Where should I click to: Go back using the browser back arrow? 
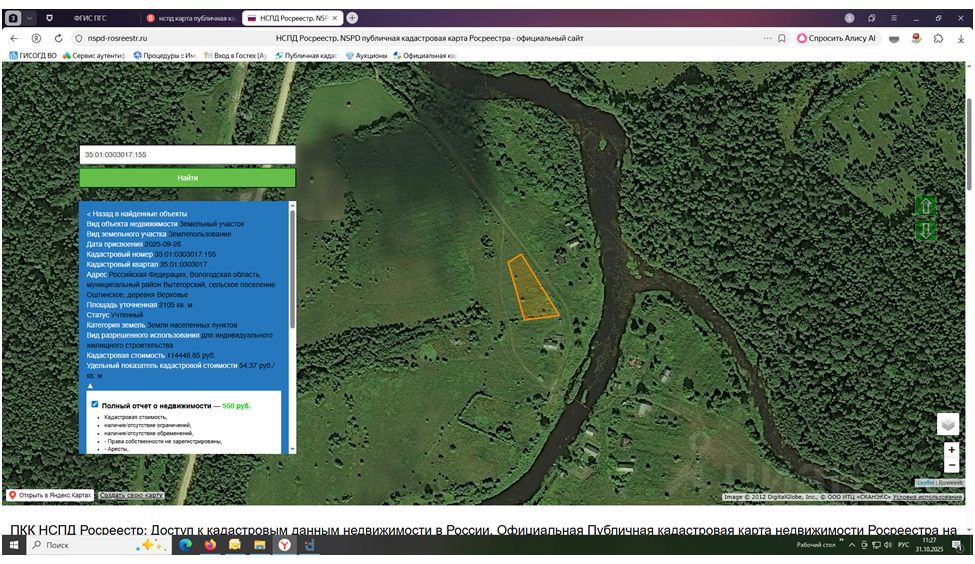(14, 39)
